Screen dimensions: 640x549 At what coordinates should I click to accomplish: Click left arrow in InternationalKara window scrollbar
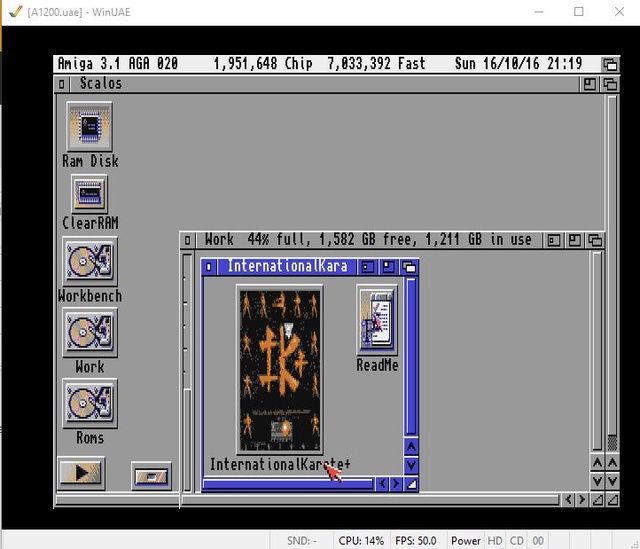(x=382, y=484)
